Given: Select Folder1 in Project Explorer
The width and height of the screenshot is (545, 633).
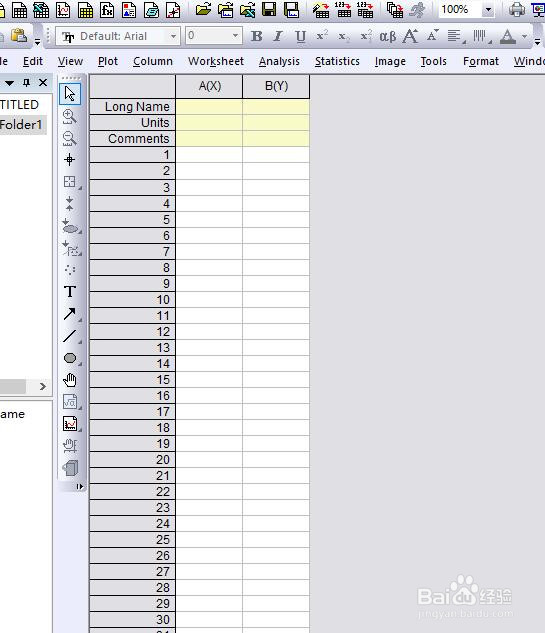Looking at the screenshot, I should (21, 125).
